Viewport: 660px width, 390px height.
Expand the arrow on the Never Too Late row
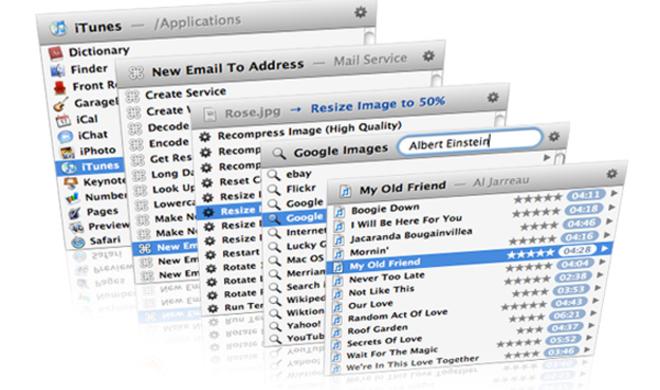[602, 262]
